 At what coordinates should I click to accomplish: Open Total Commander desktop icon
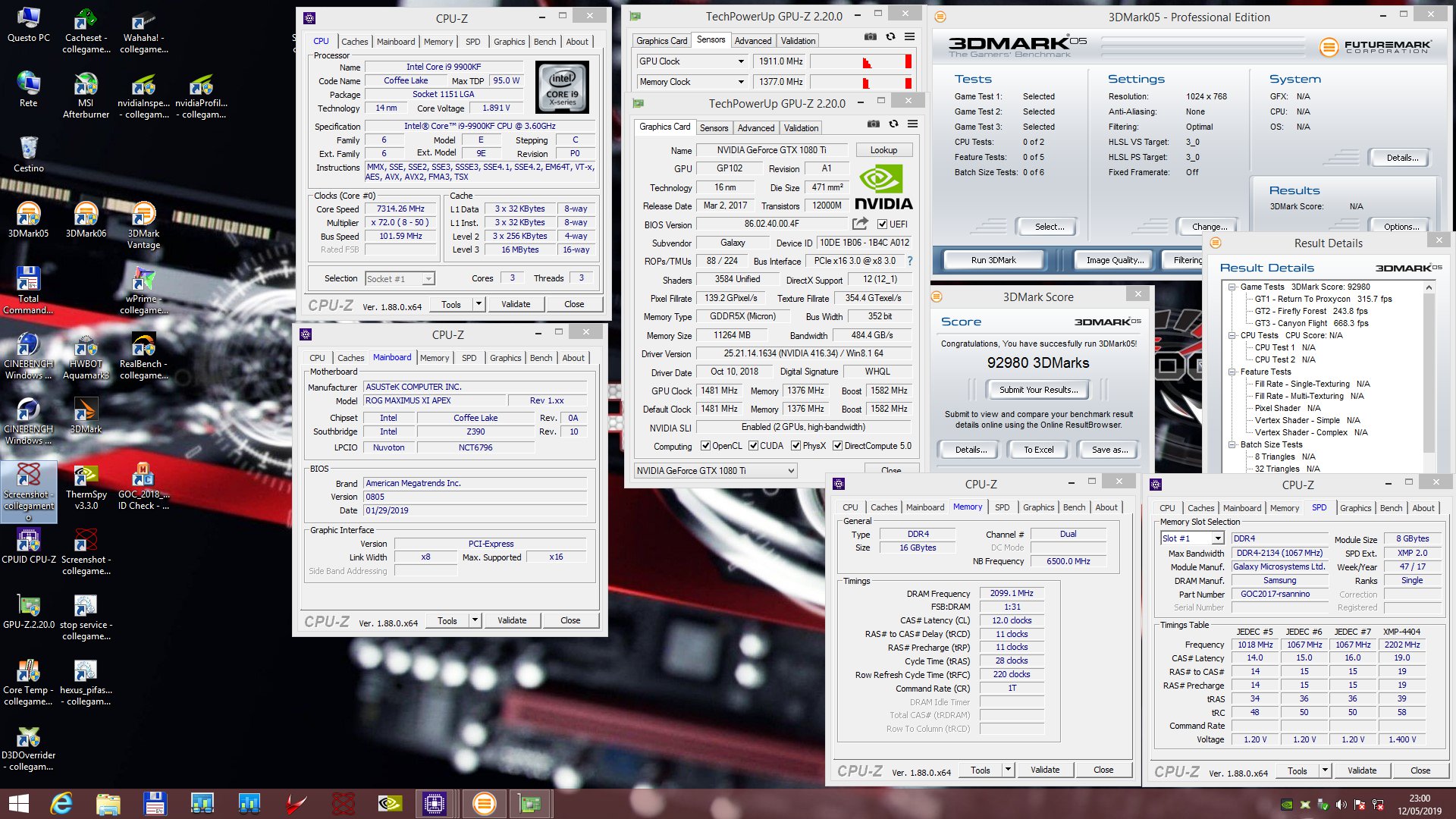tap(28, 291)
